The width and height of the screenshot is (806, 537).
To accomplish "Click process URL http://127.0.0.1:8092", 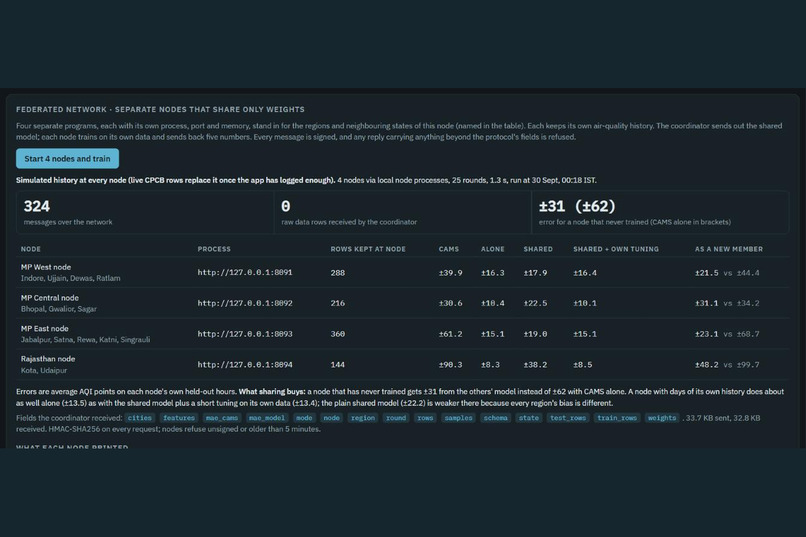I will [x=245, y=303].
